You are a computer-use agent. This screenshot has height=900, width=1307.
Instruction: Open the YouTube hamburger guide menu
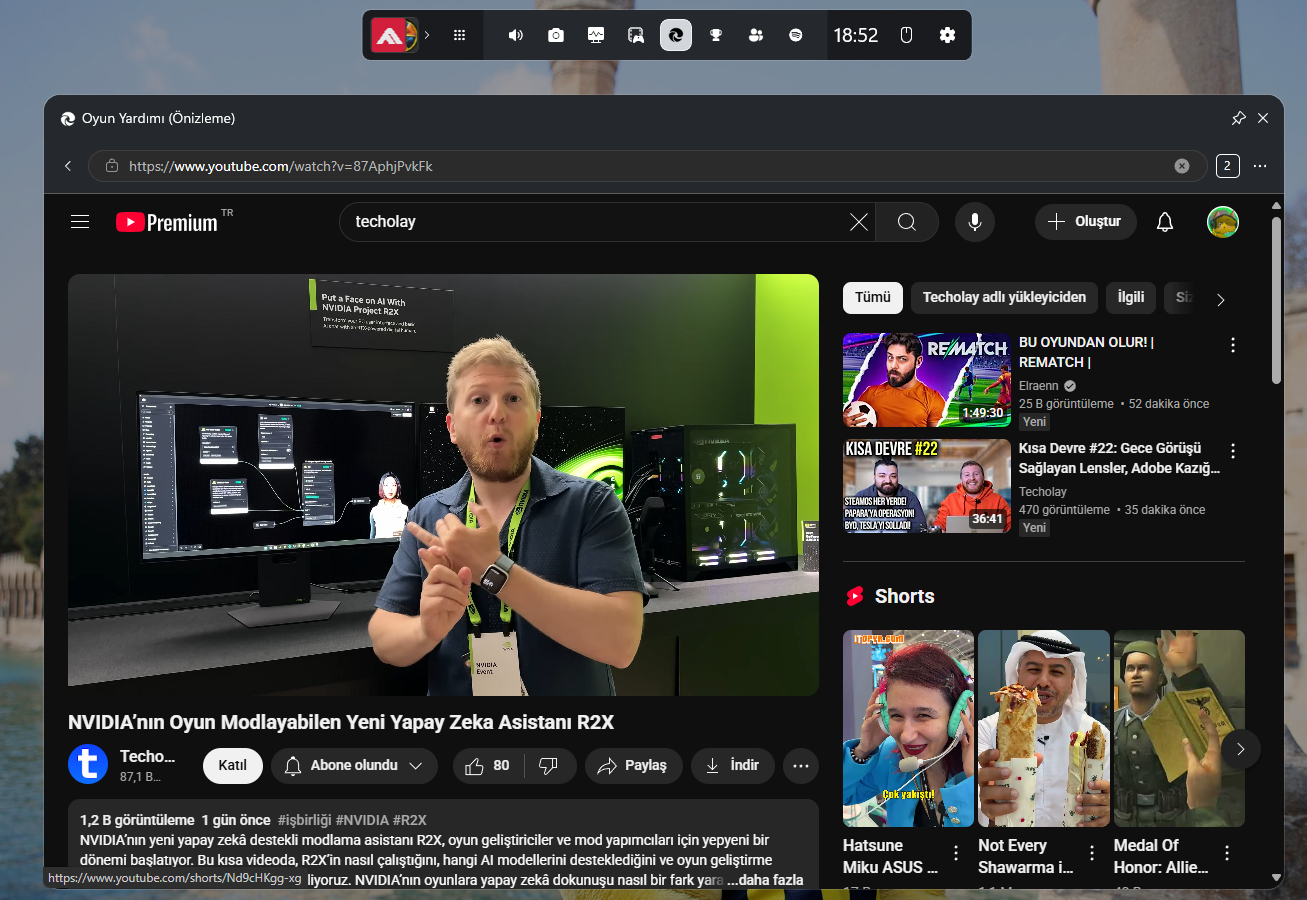80,222
